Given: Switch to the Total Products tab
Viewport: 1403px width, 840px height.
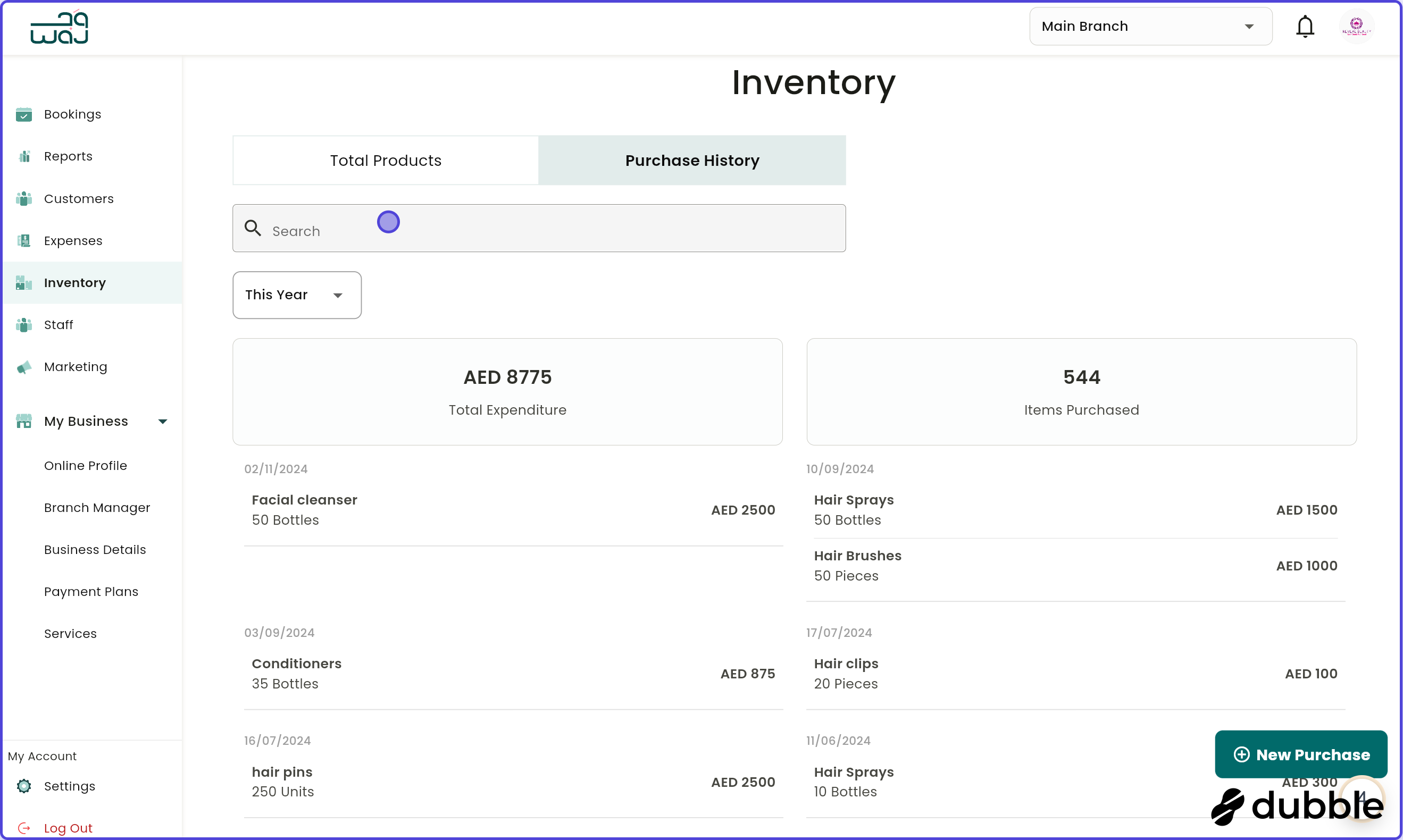Looking at the screenshot, I should (x=385, y=160).
